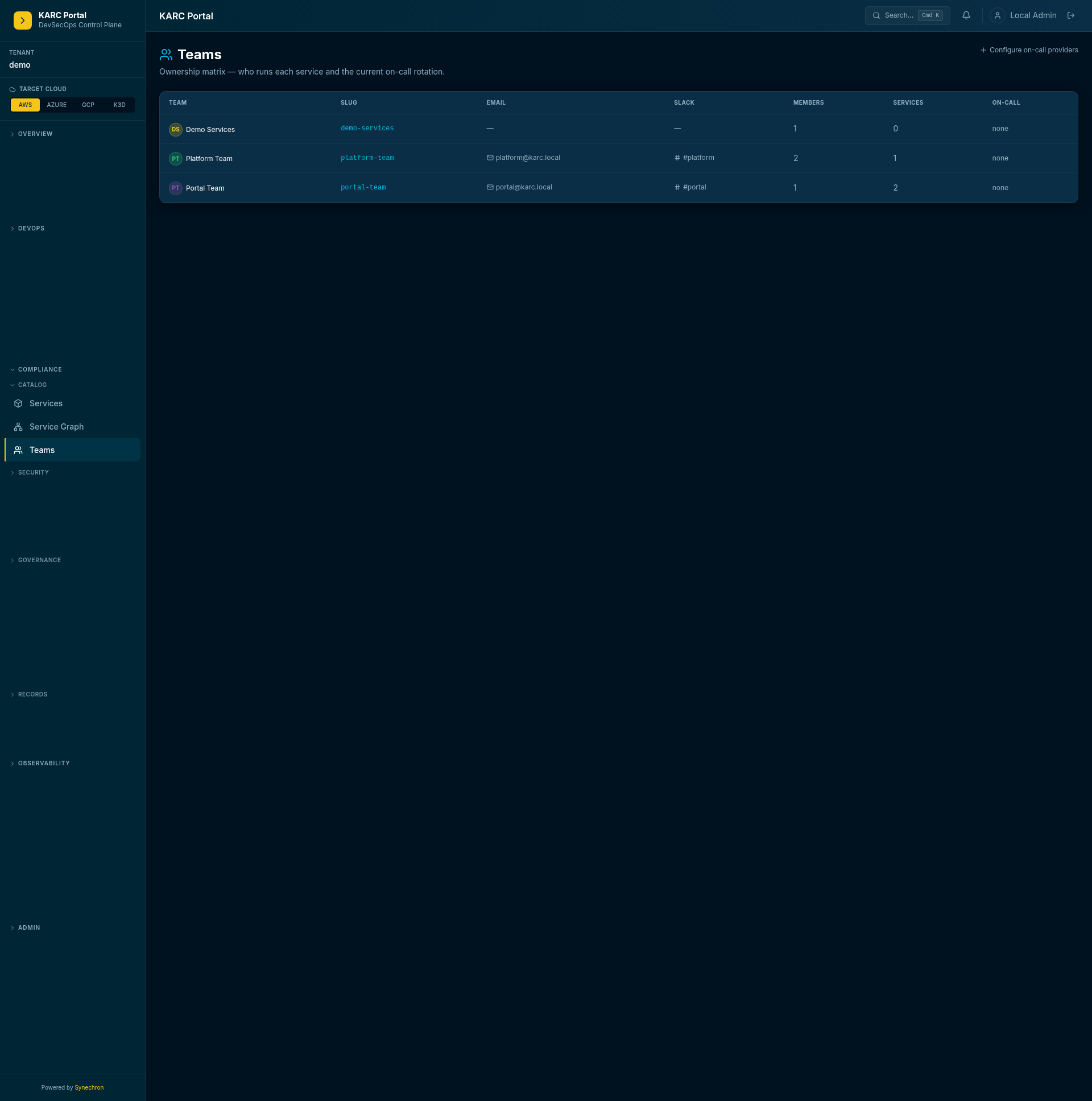Image resolution: width=1092 pixels, height=1101 pixels.
Task: Click the Demo Services team name
Action: tap(210, 130)
